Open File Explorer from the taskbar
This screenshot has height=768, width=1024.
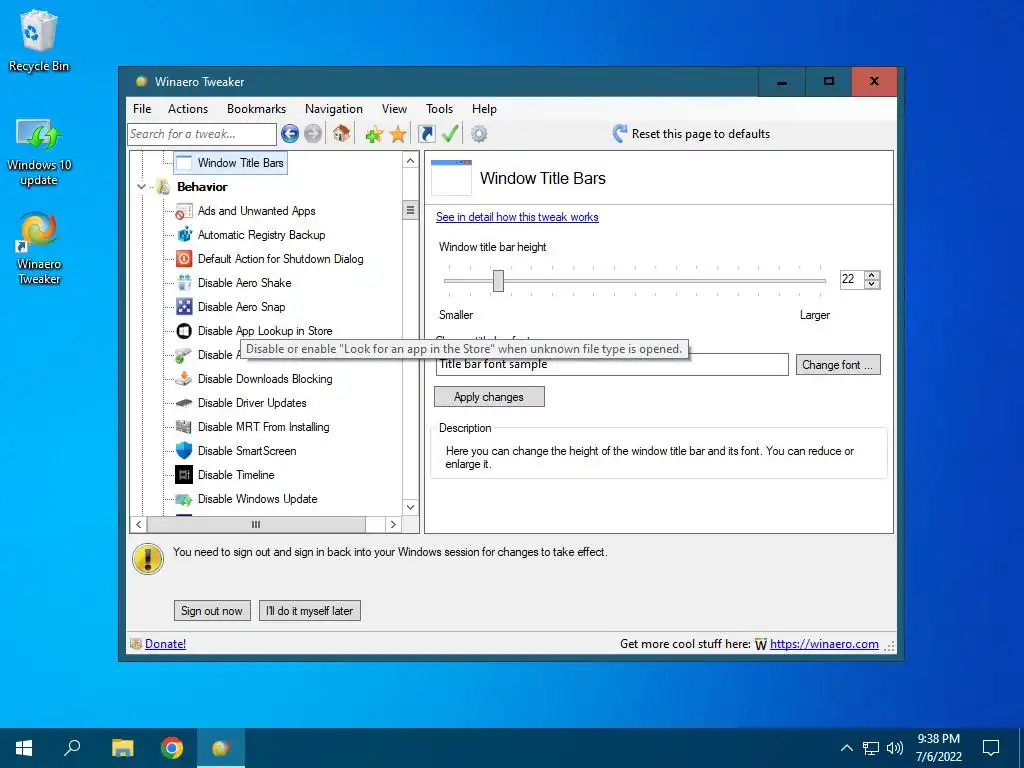click(x=122, y=748)
